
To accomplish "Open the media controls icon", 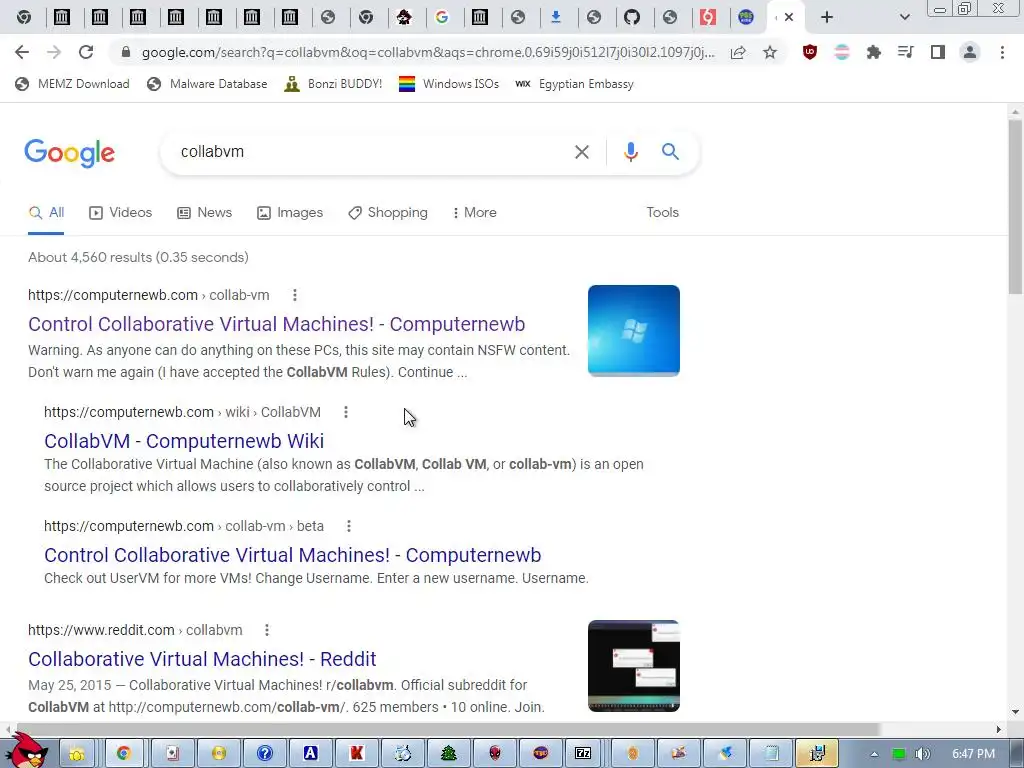I will pyautogui.click(x=906, y=52).
